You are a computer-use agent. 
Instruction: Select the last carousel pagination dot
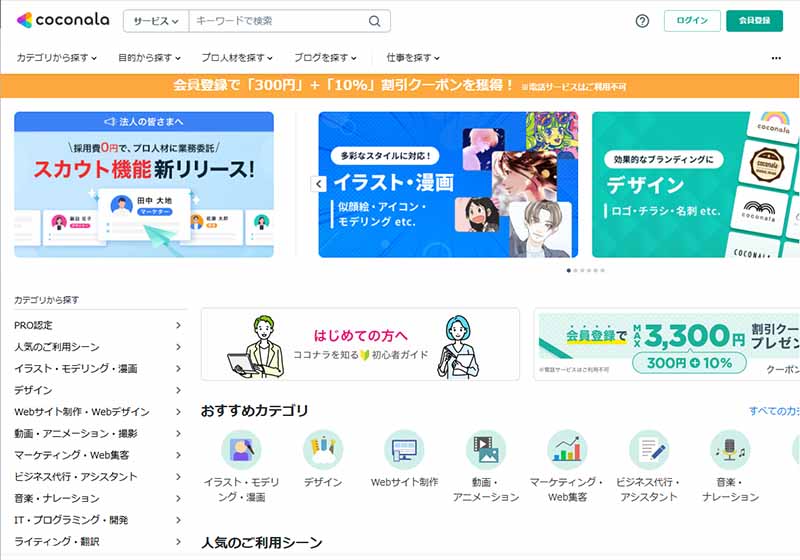(603, 270)
